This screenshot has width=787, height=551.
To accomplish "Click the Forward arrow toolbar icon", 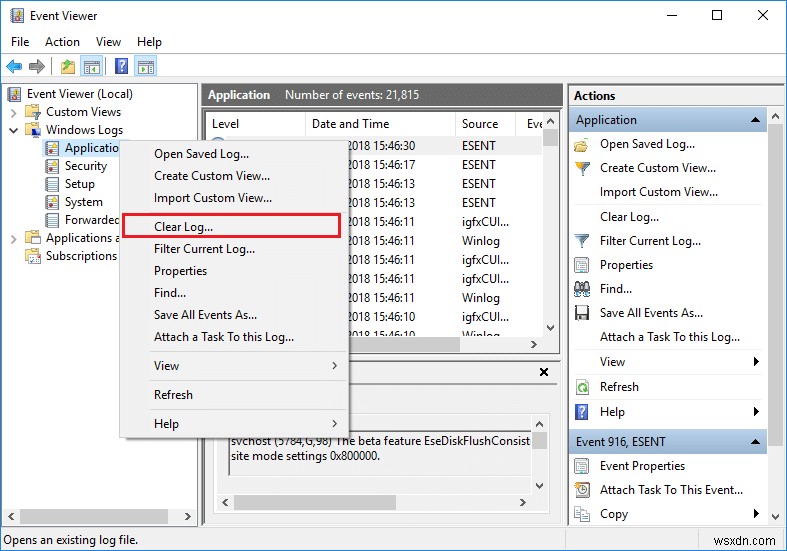I will pyautogui.click(x=37, y=66).
